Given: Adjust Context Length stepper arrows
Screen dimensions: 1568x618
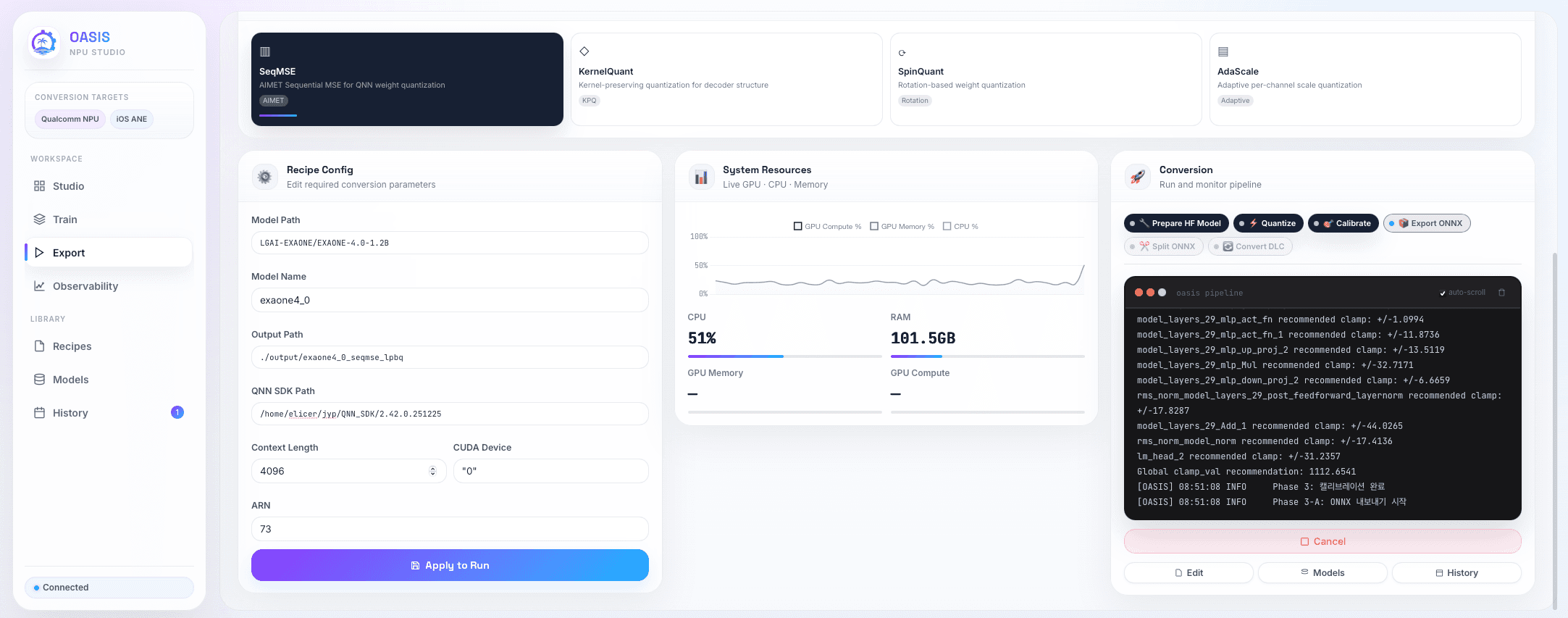Looking at the screenshot, I should pyautogui.click(x=433, y=471).
